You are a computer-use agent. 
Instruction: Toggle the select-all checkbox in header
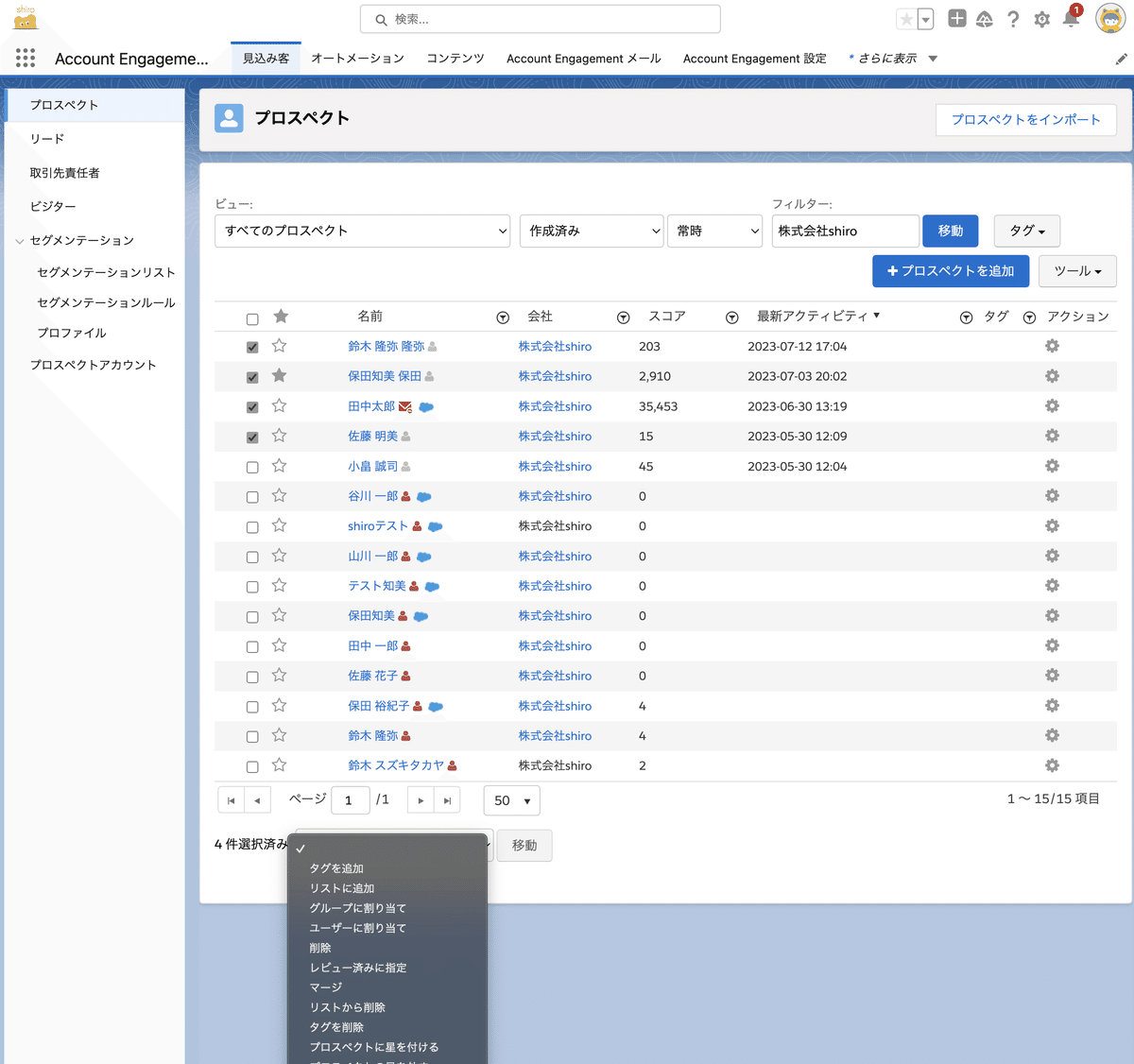(x=252, y=319)
